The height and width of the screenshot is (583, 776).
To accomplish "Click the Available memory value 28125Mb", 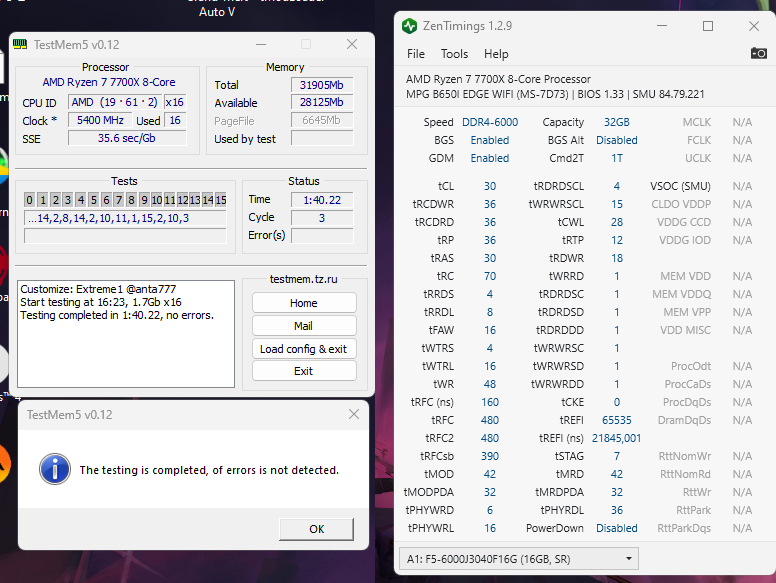I will point(322,102).
